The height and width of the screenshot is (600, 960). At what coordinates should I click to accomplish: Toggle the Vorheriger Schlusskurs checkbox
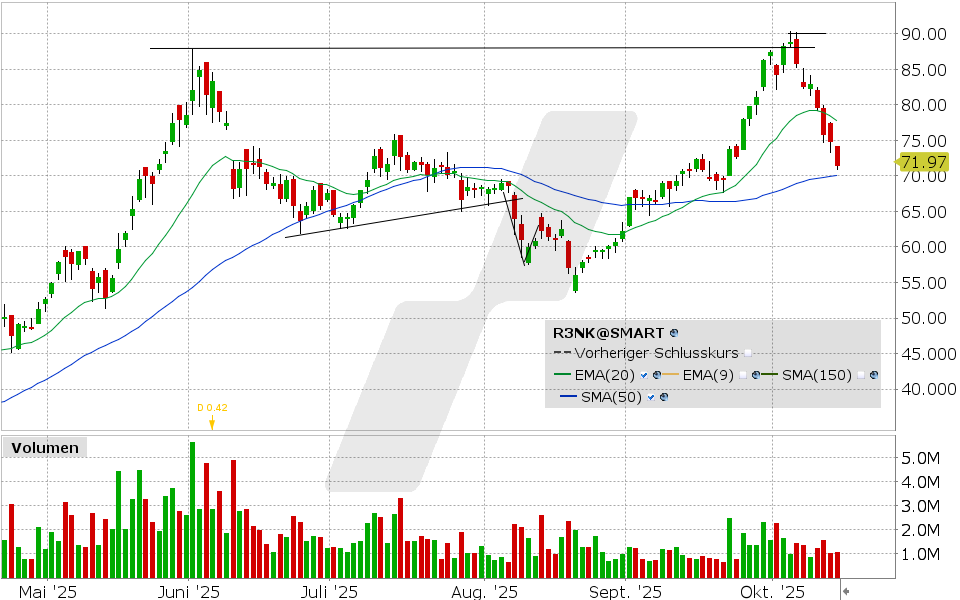tap(749, 353)
